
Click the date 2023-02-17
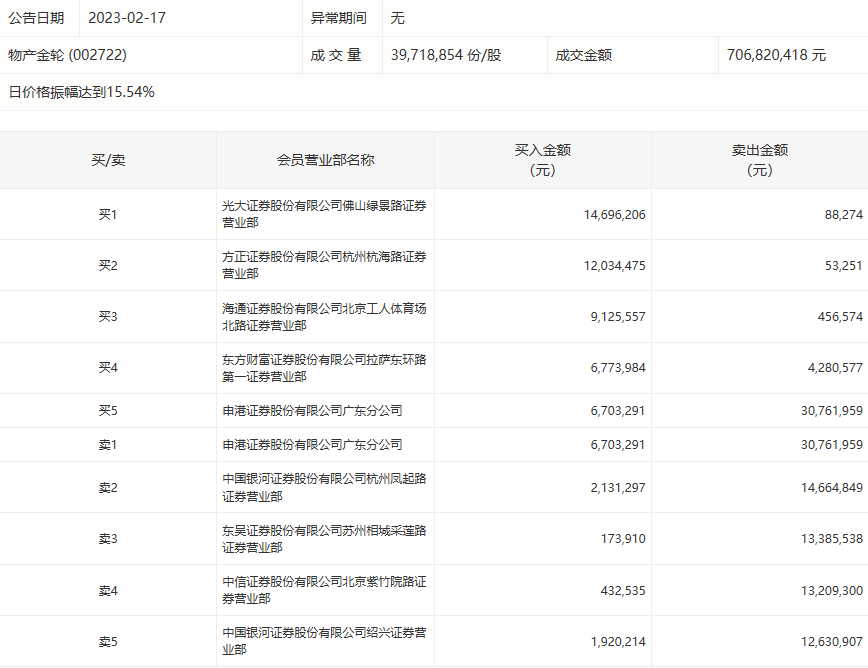pos(127,18)
